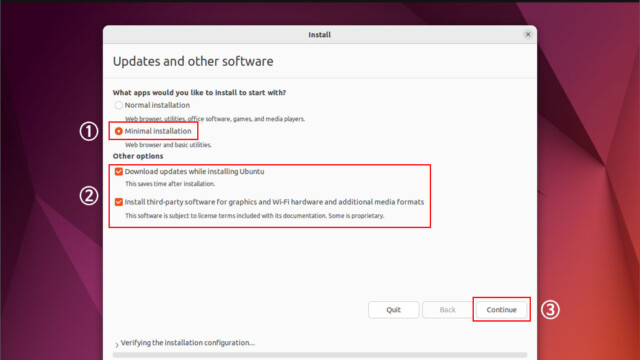Select the Minimal installation radio button
Viewport: 640px width, 360px height.
(118, 131)
